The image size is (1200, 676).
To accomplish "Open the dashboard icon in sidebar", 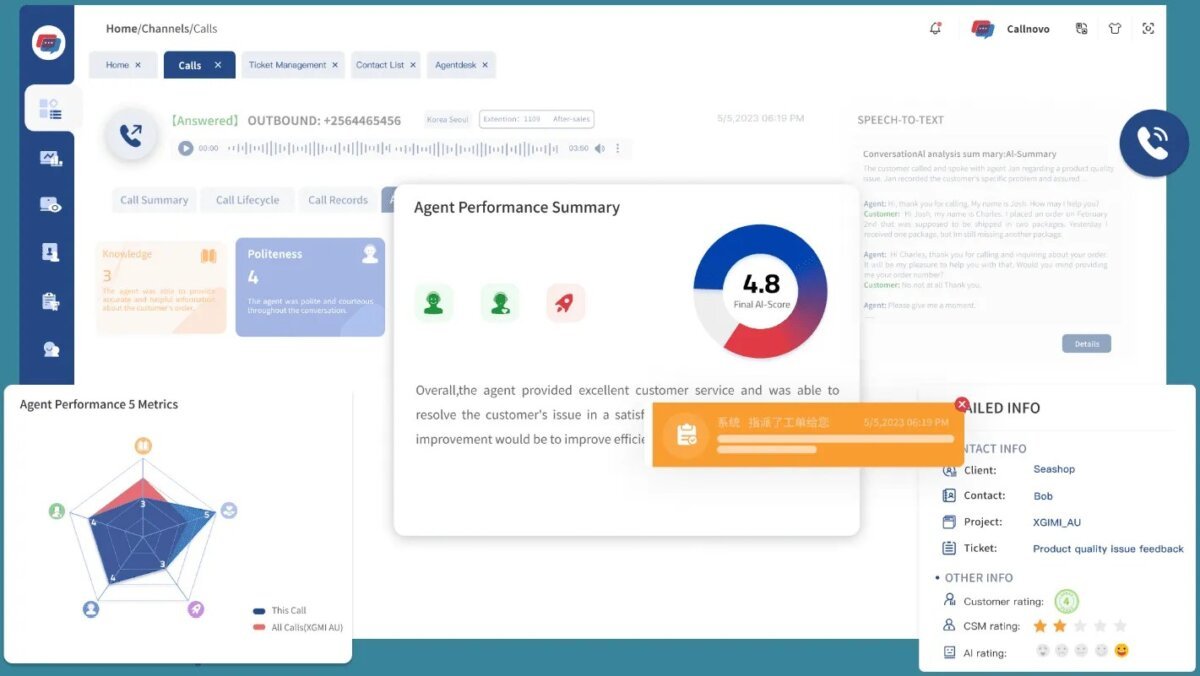I will coord(49,109).
